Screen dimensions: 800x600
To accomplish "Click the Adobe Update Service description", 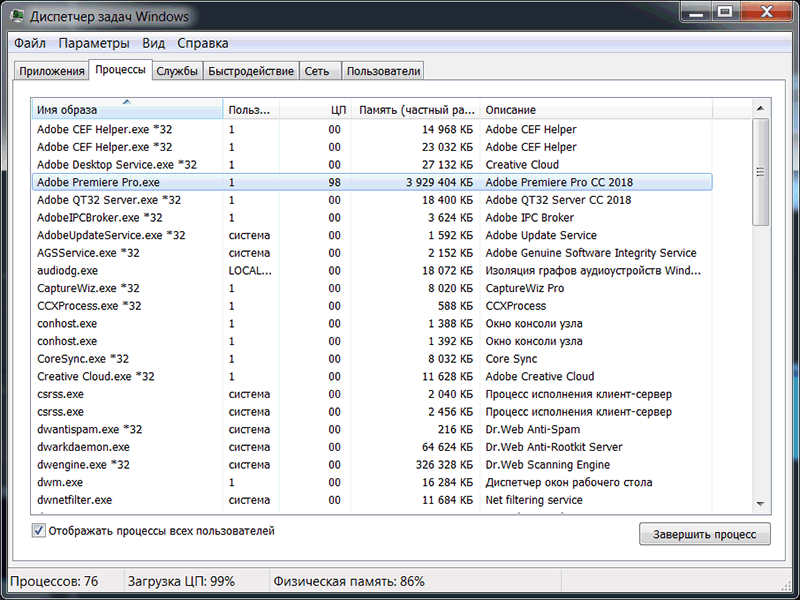I will point(541,235).
